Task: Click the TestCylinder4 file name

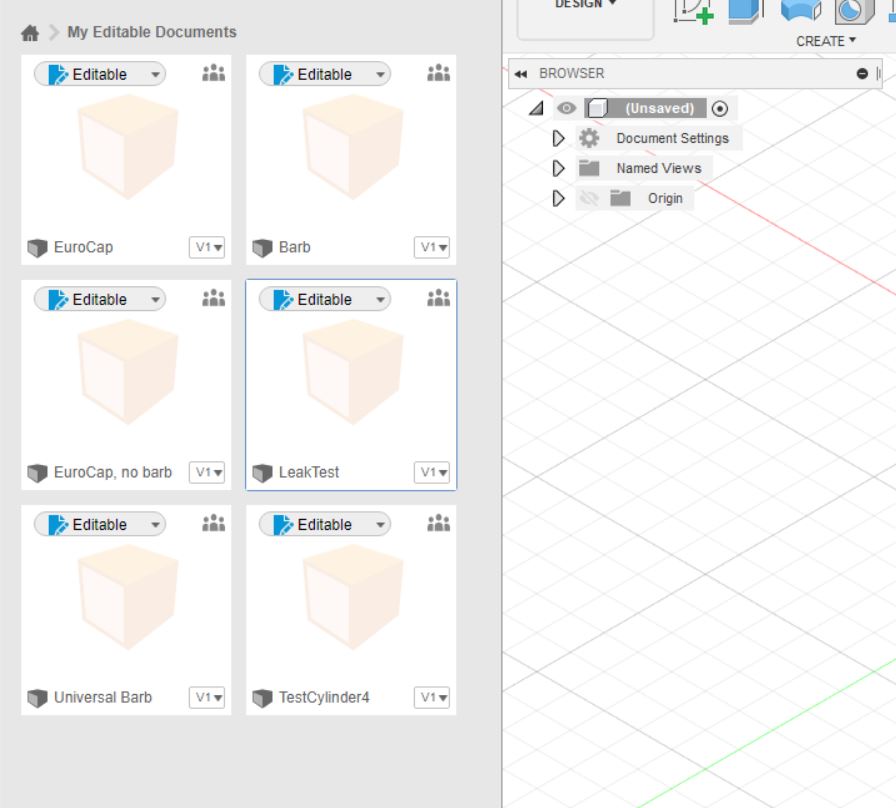Action: click(x=324, y=698)
